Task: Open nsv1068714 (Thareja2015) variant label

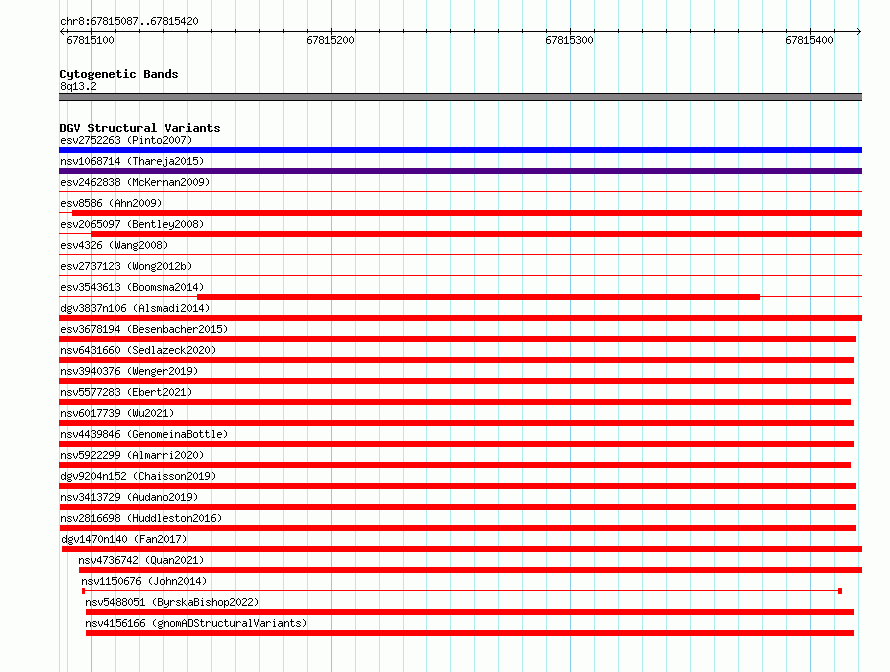Action: [132, 161]
